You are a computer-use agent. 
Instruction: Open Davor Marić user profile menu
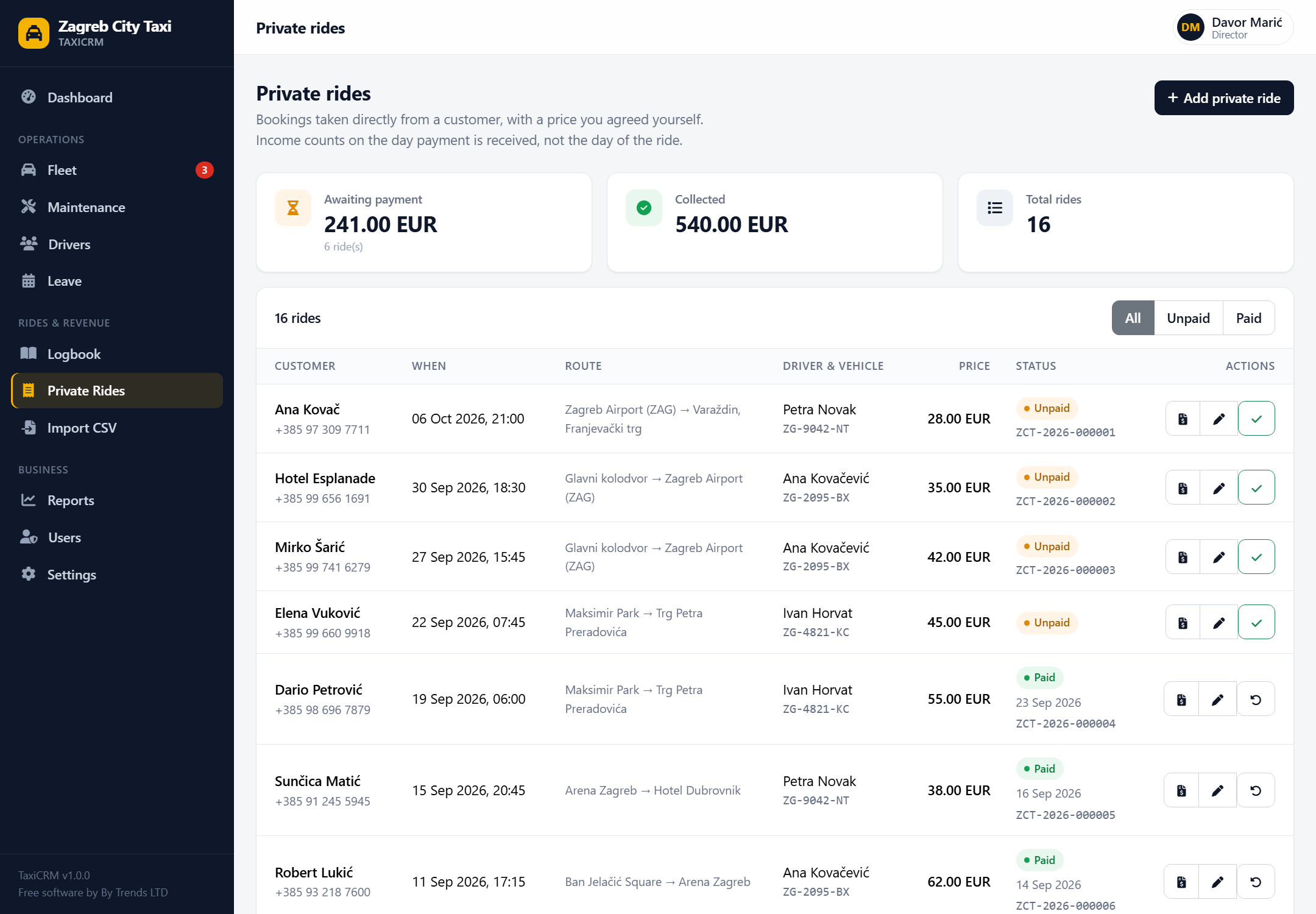pyautogui.click(x=1233, y=27)
